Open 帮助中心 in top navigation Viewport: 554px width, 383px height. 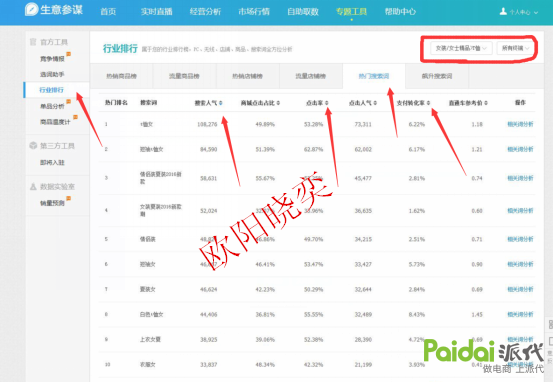(x=400, y=12)
